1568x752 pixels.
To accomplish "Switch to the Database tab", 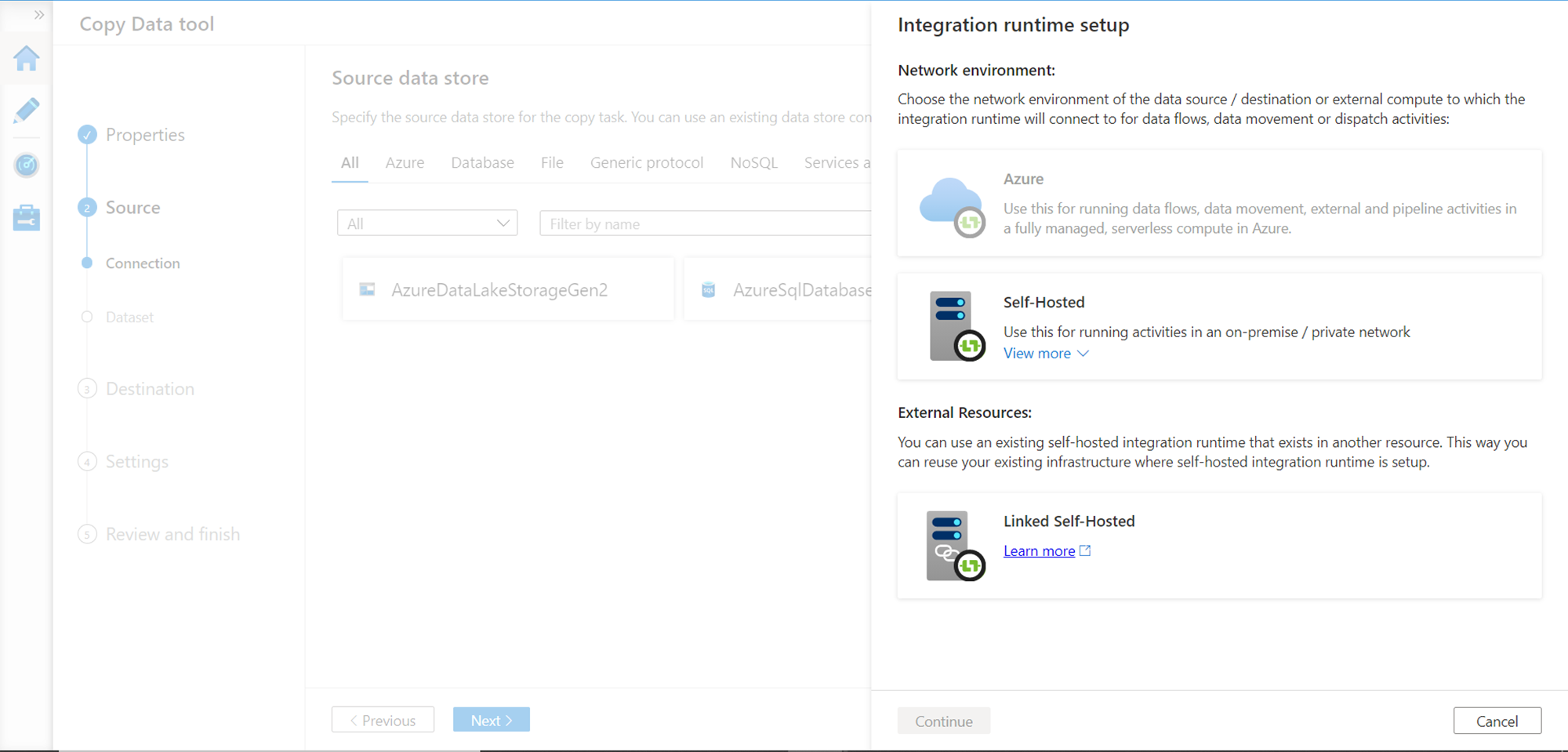I will point(482,163).
